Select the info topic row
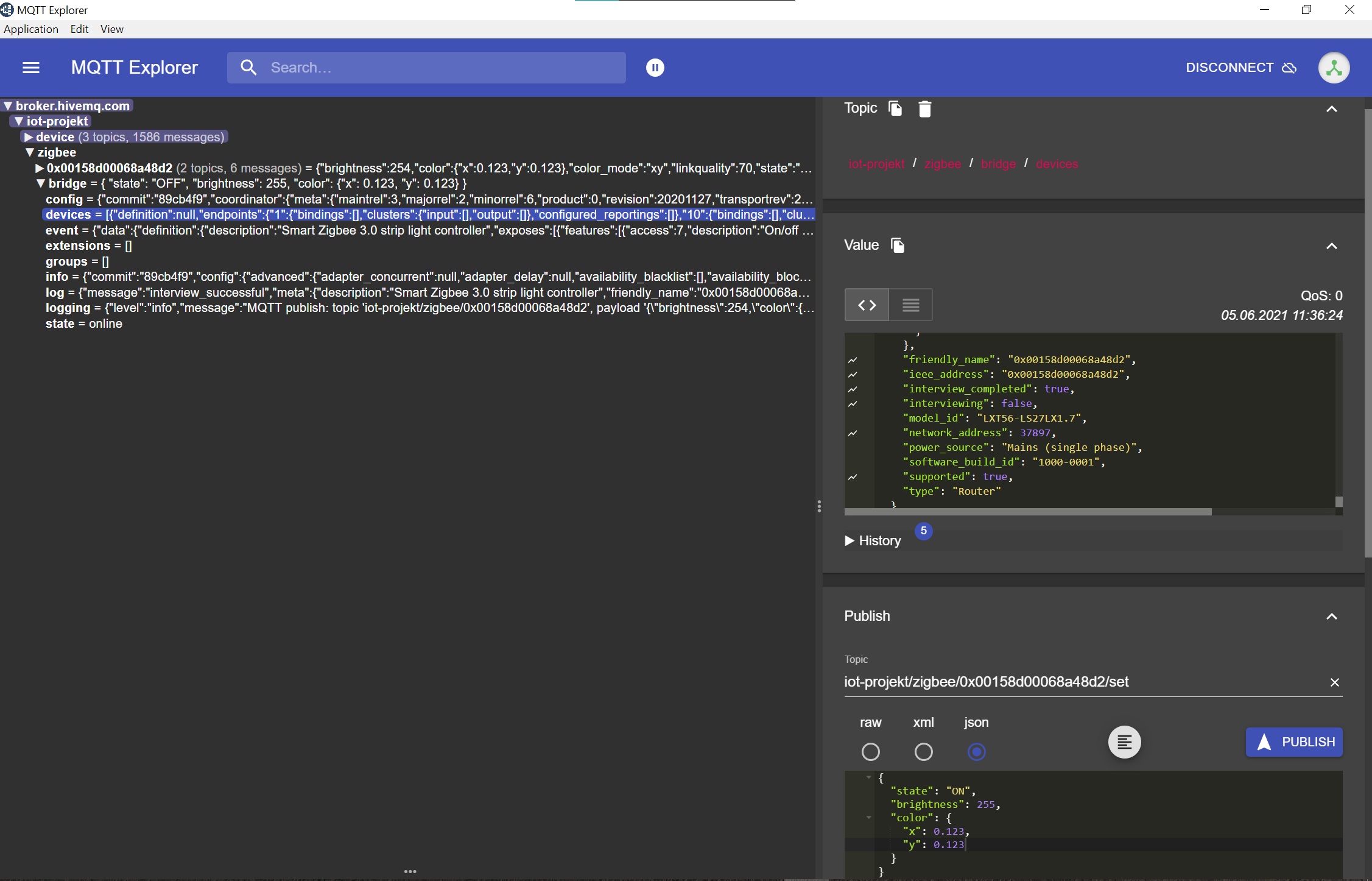Image resolution: width=1372 pixels, height=881 pixels. (x=429, y=277)
